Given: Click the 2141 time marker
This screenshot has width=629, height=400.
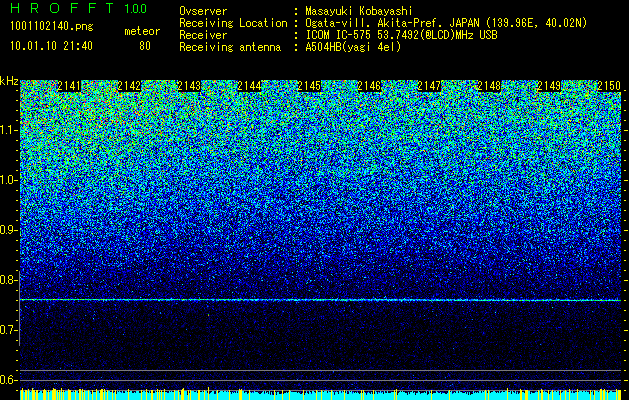Looking at the screenshot, I should tap(69, 86).
